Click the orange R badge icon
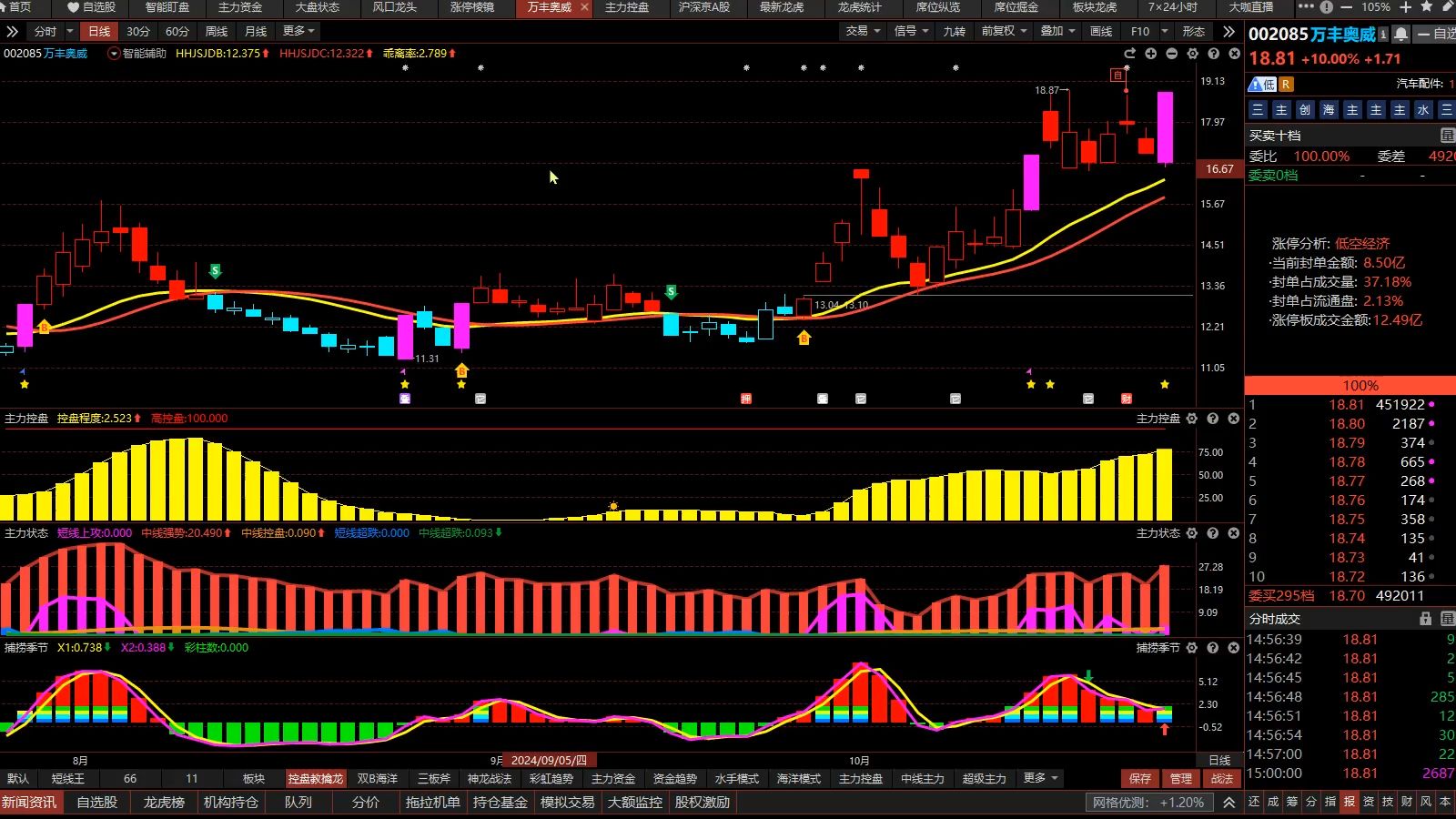This screenshot has height=819, width=1456. coord(1286,84)
